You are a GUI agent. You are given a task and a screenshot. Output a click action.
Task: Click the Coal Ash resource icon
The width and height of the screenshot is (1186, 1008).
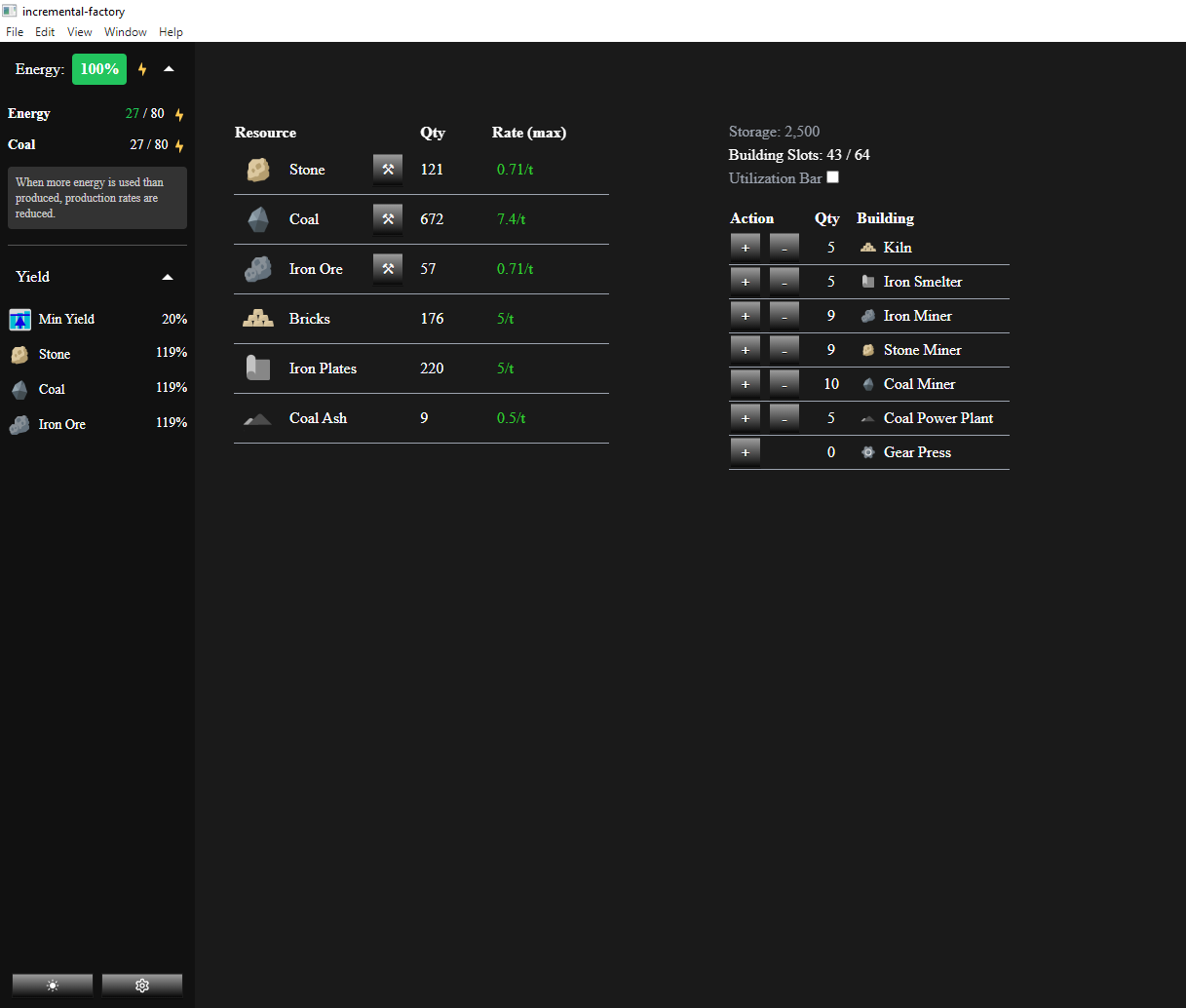257,419
